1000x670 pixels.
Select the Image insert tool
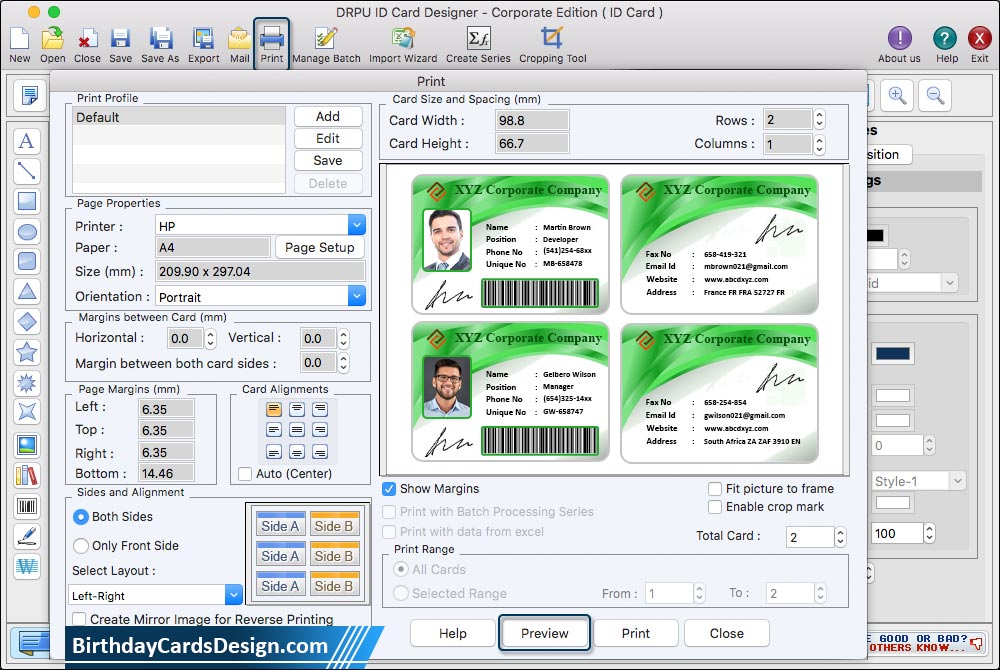click(x=27, y=445)
